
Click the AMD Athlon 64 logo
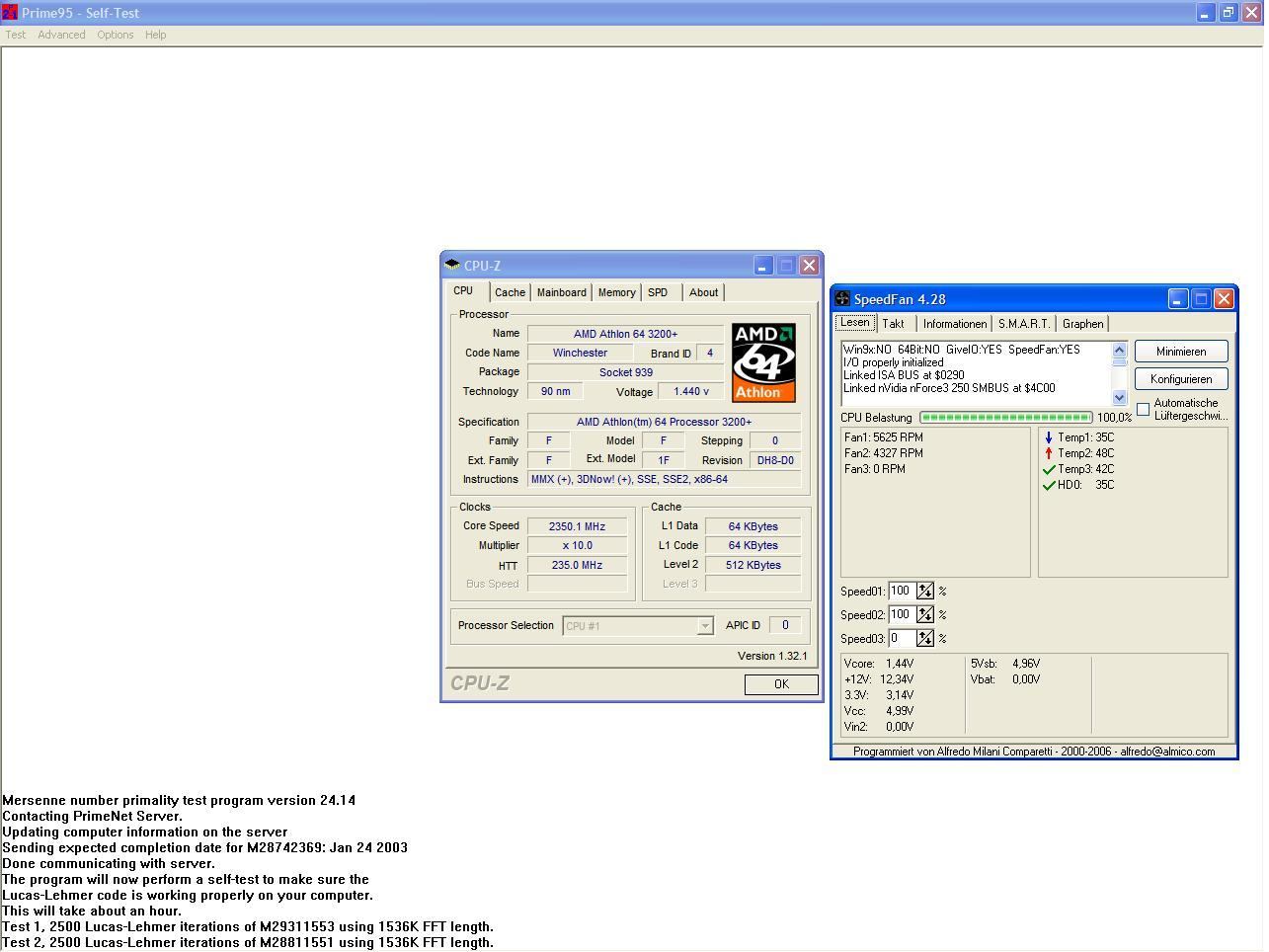tap(763, 362)
